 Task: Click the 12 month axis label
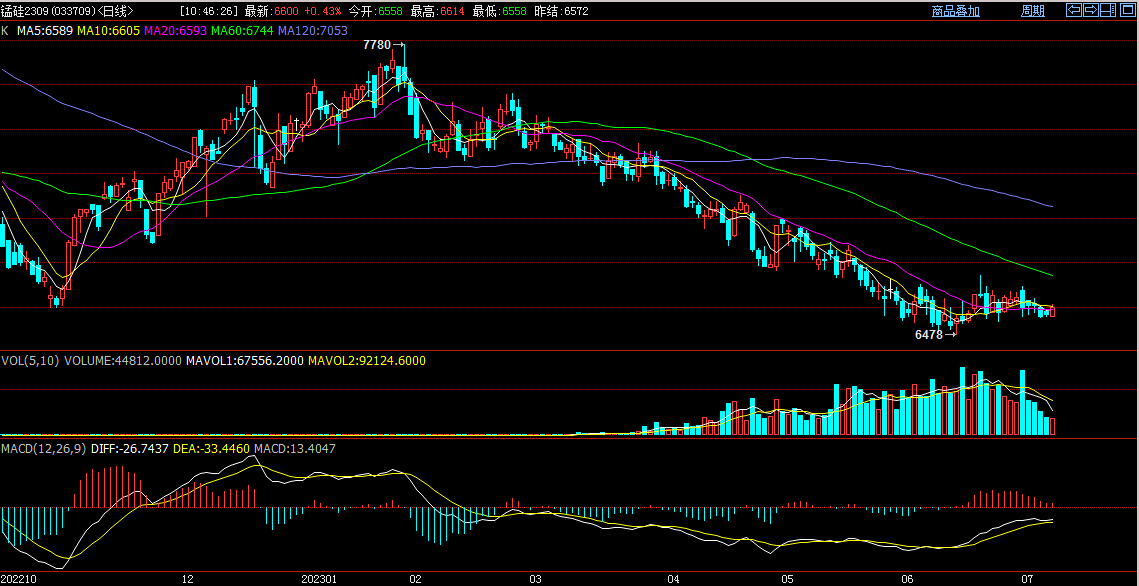(x=188, y=579)
